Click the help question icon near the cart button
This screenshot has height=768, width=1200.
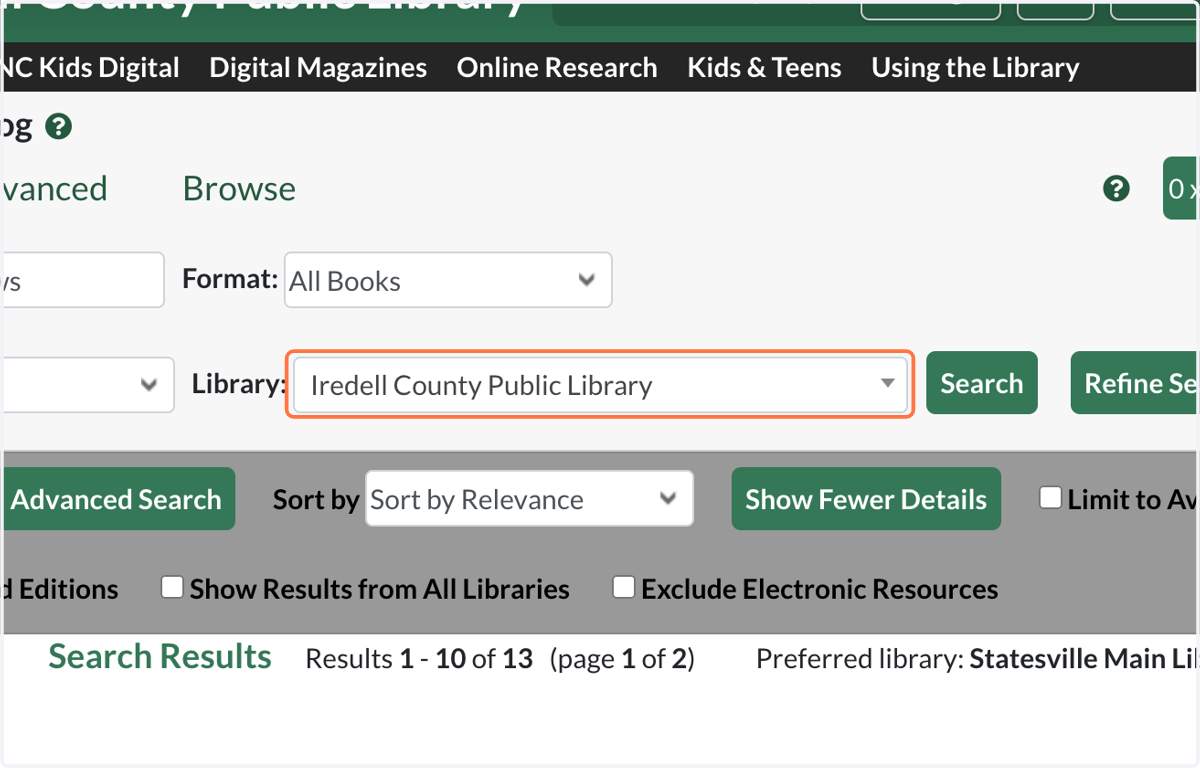pyautogui.click(x=1116, y=188)
